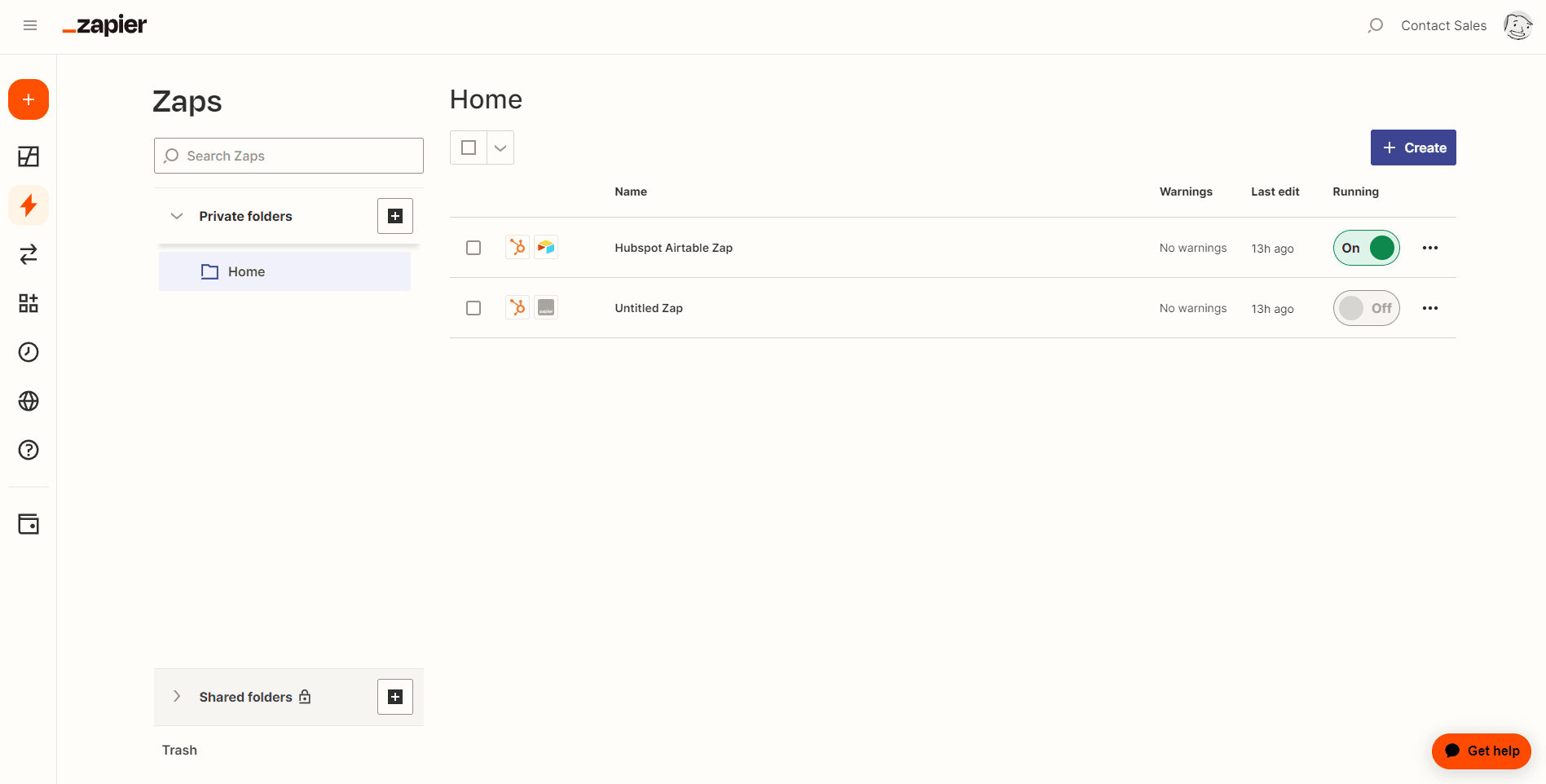
Task: Check the Hubspot Airtable Zap checkbox
Action: tap(473, 248)
